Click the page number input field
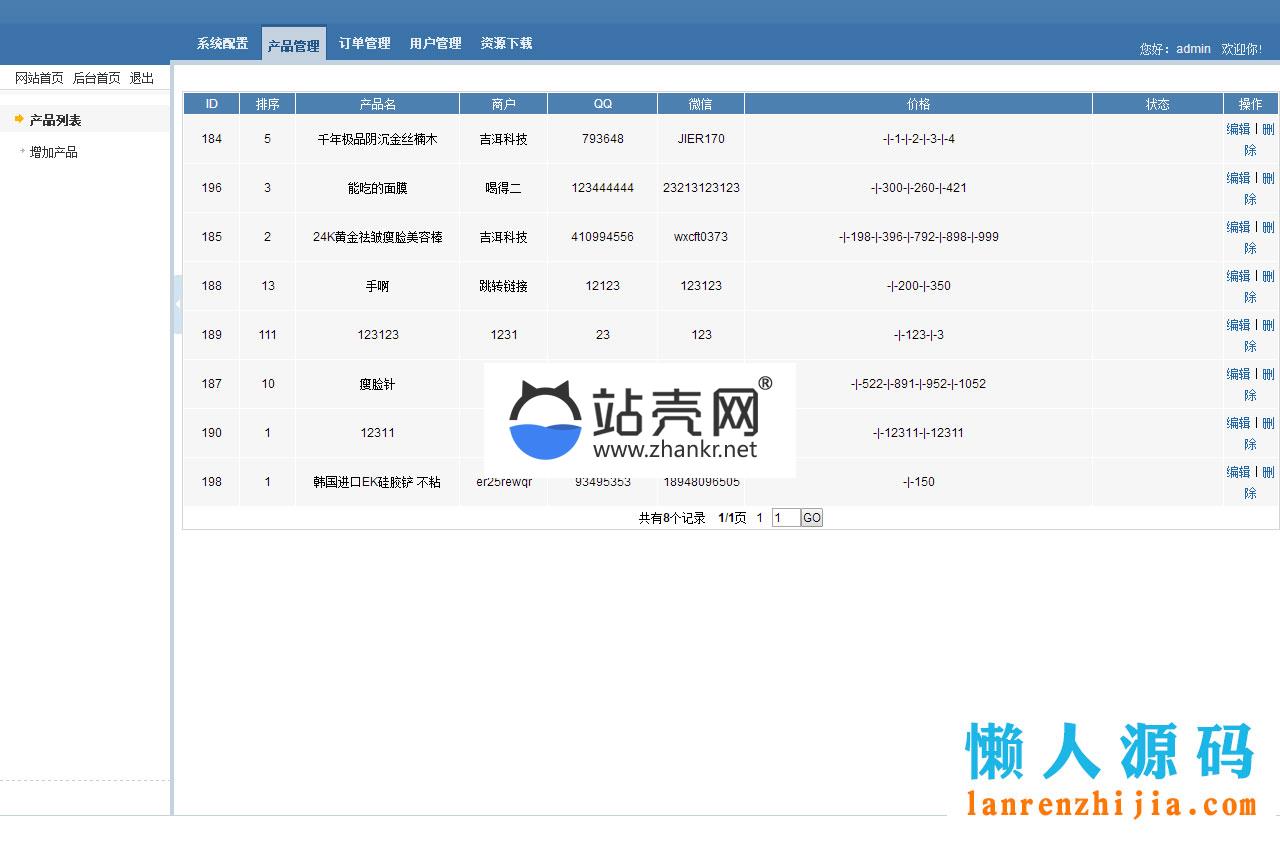 (785, 518)
